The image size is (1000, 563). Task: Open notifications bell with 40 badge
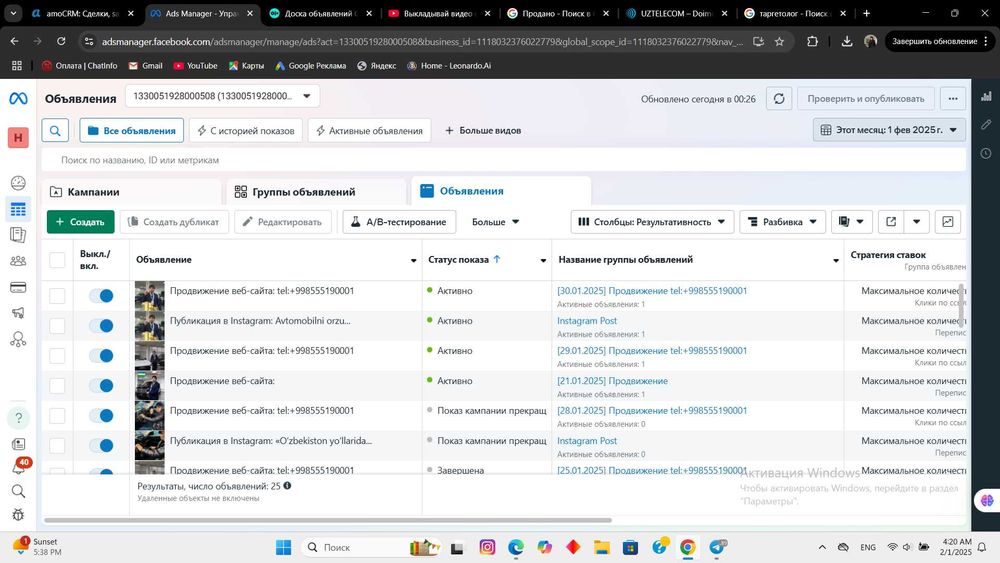[18, 468]
